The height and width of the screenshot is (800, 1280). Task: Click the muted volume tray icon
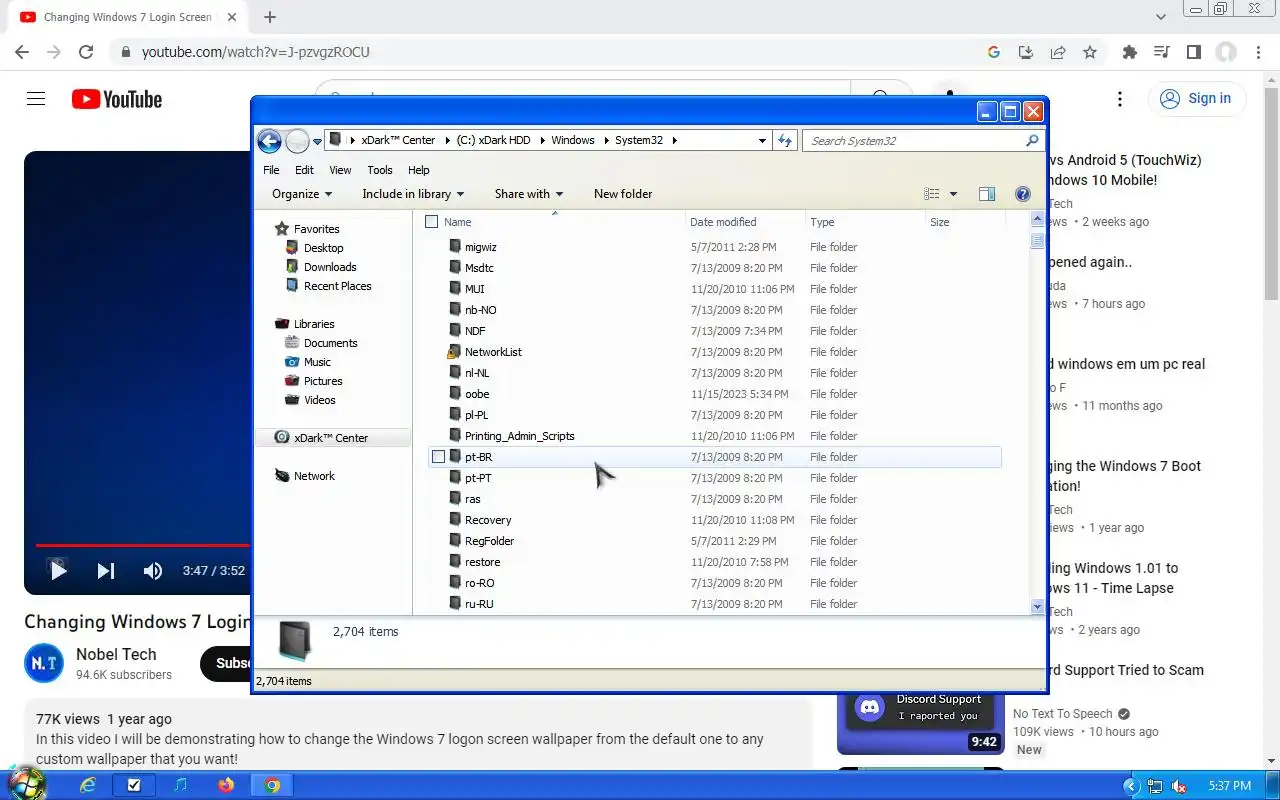[x=1180, y=786]
